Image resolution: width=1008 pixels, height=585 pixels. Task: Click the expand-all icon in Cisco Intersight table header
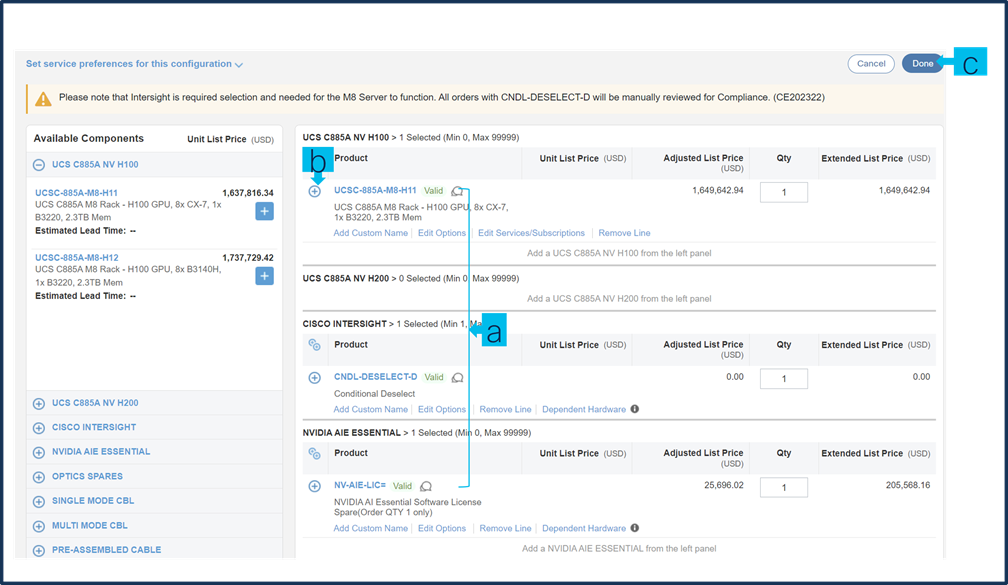pos(314,345)
